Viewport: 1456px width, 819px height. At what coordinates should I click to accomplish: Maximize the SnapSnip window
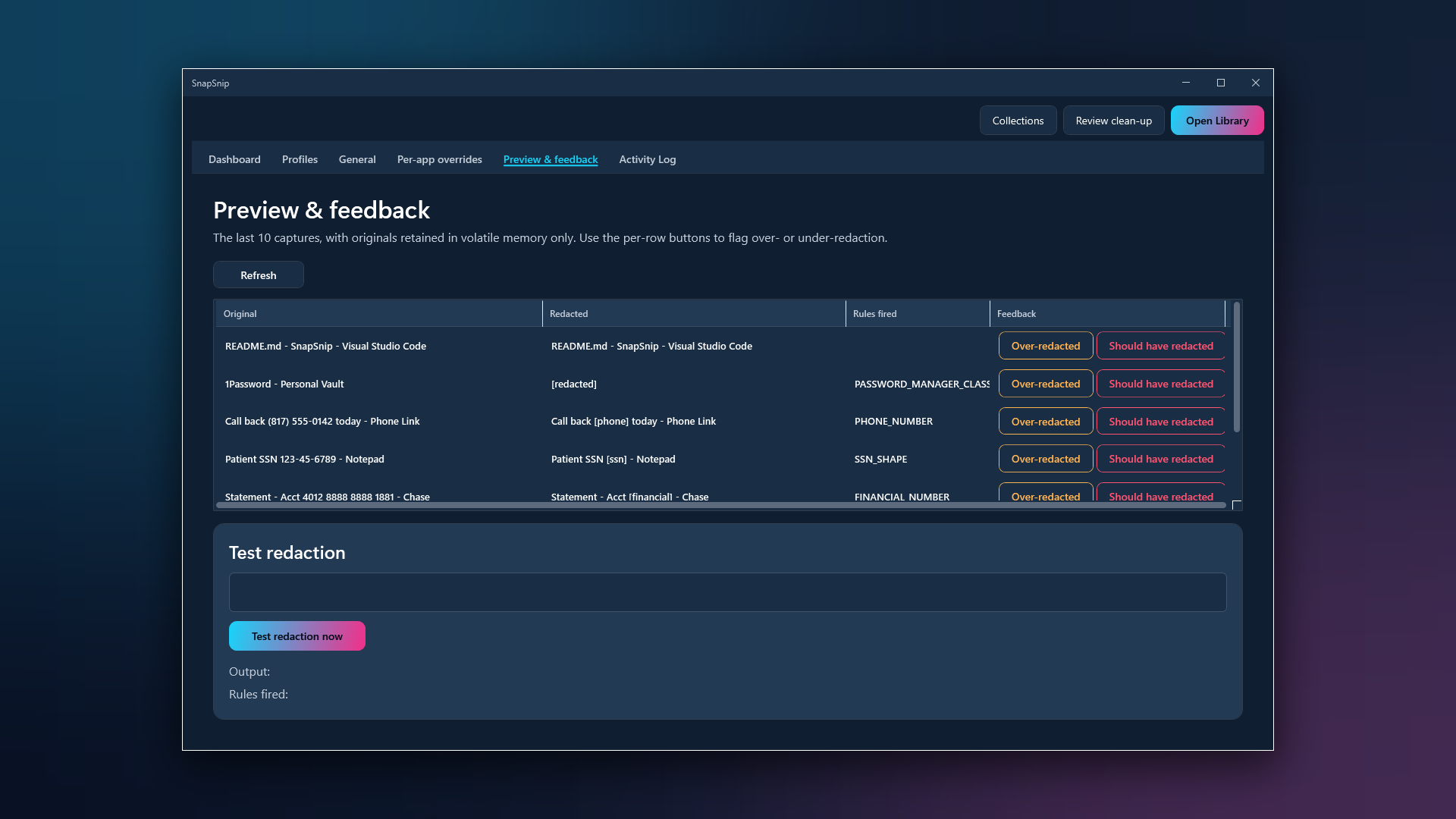tap(1221, 83)
